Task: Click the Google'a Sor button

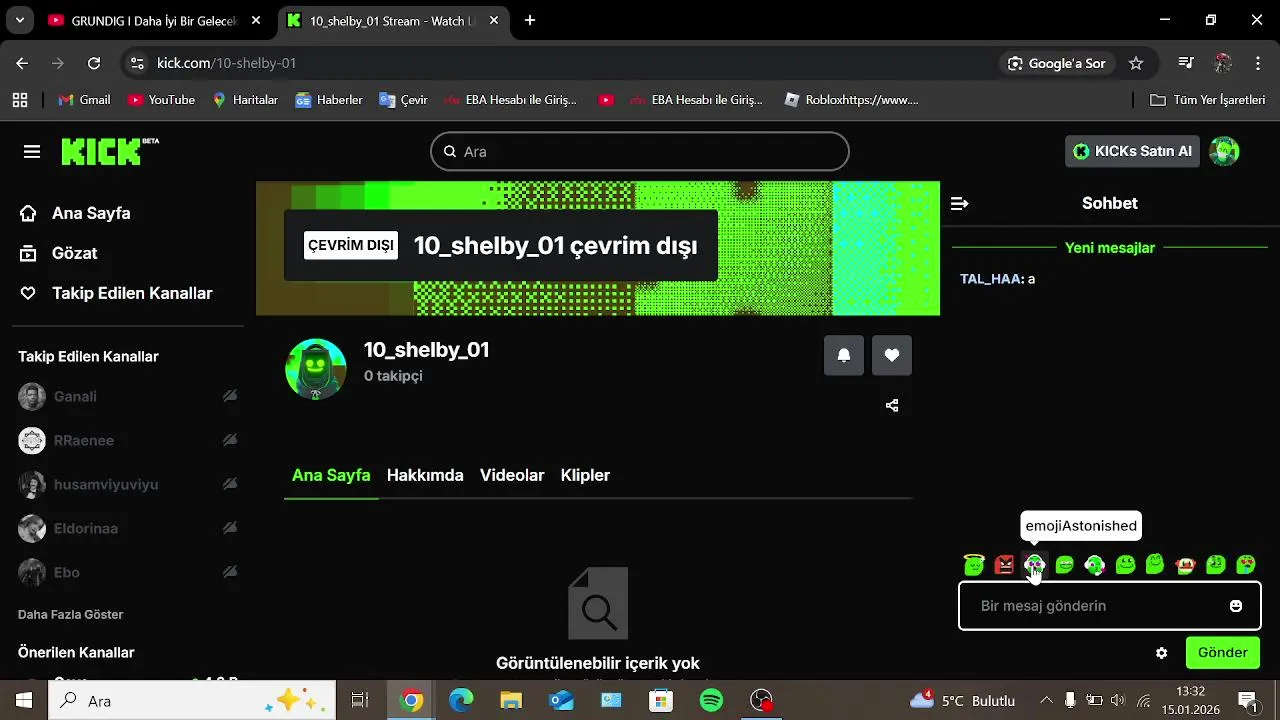Action: pyautogui.click(x=1057, y=63)
